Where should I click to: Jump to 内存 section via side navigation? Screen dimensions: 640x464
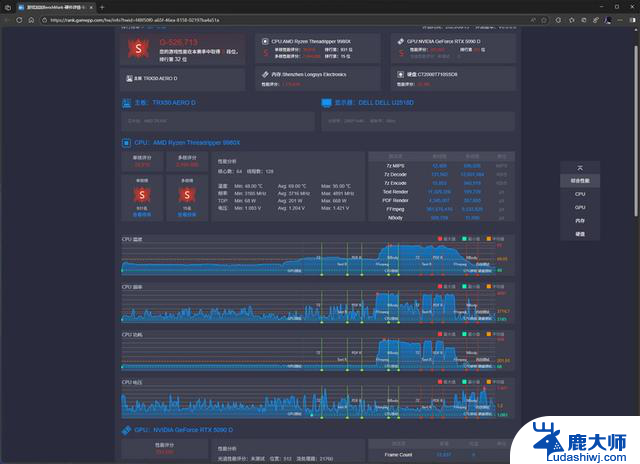pyautogui.click(x=580, y=221)
